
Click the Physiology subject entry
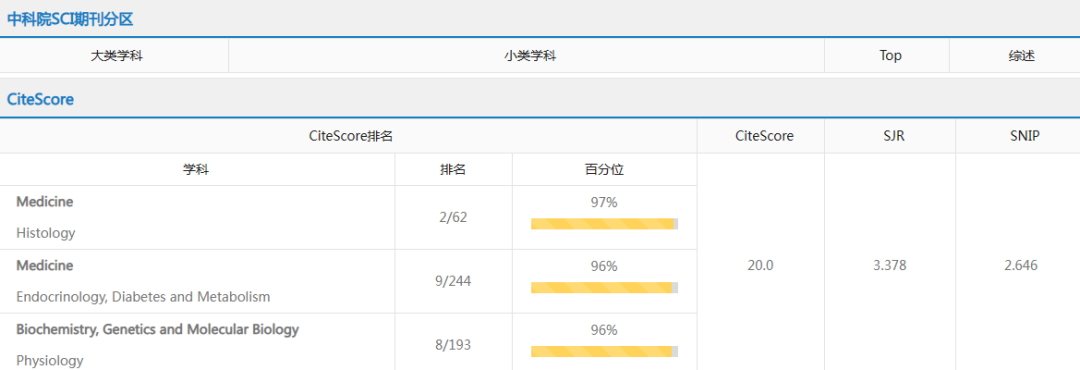click(50, 360)
